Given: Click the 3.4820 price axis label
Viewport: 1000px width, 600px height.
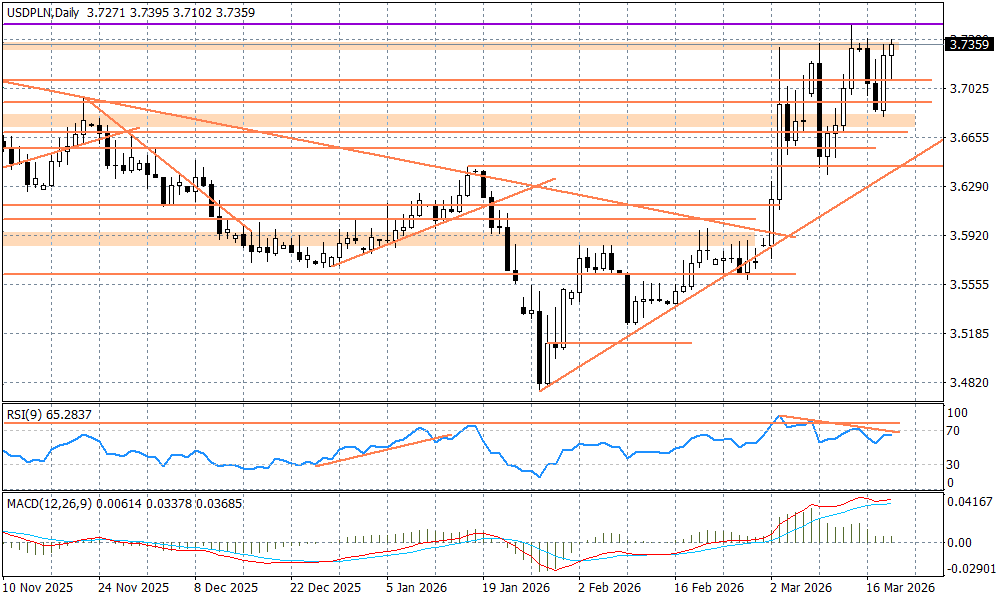Looking at the screenshot, I should (x=969, y=383).
